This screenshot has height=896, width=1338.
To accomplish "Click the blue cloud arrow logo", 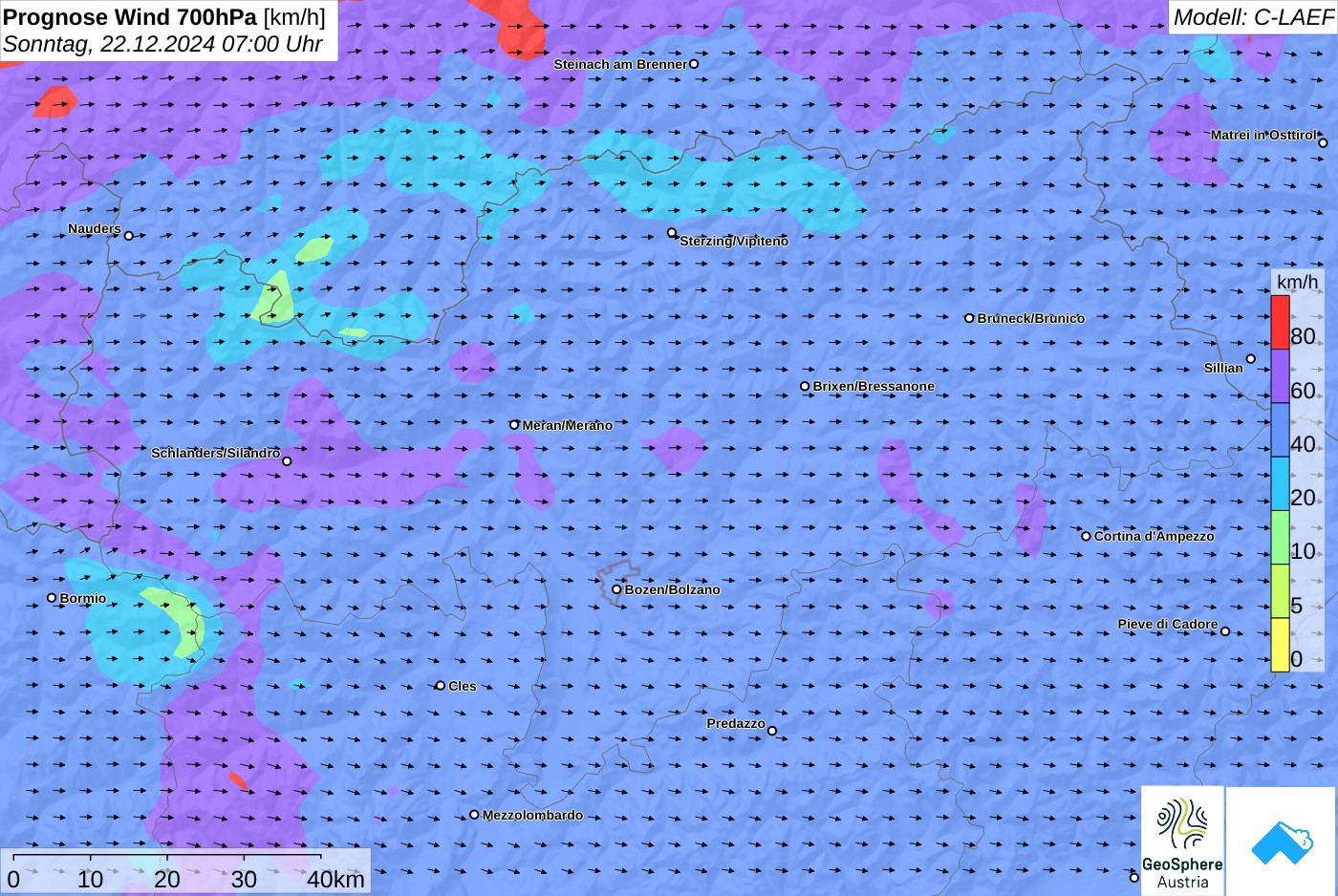I will tap(1282, 843).
